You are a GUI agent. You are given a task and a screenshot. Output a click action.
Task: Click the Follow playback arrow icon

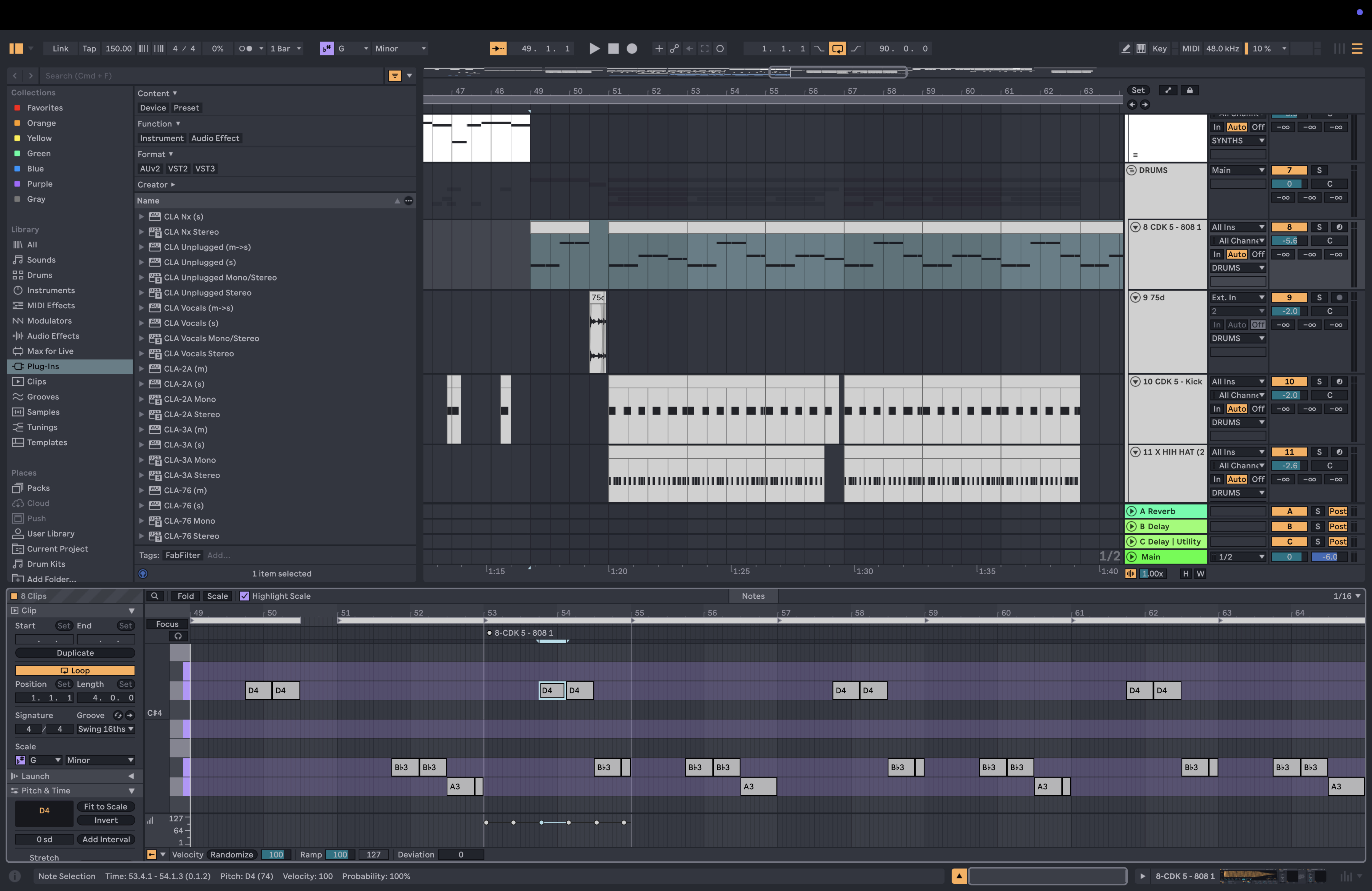click(x=498, y=48)
